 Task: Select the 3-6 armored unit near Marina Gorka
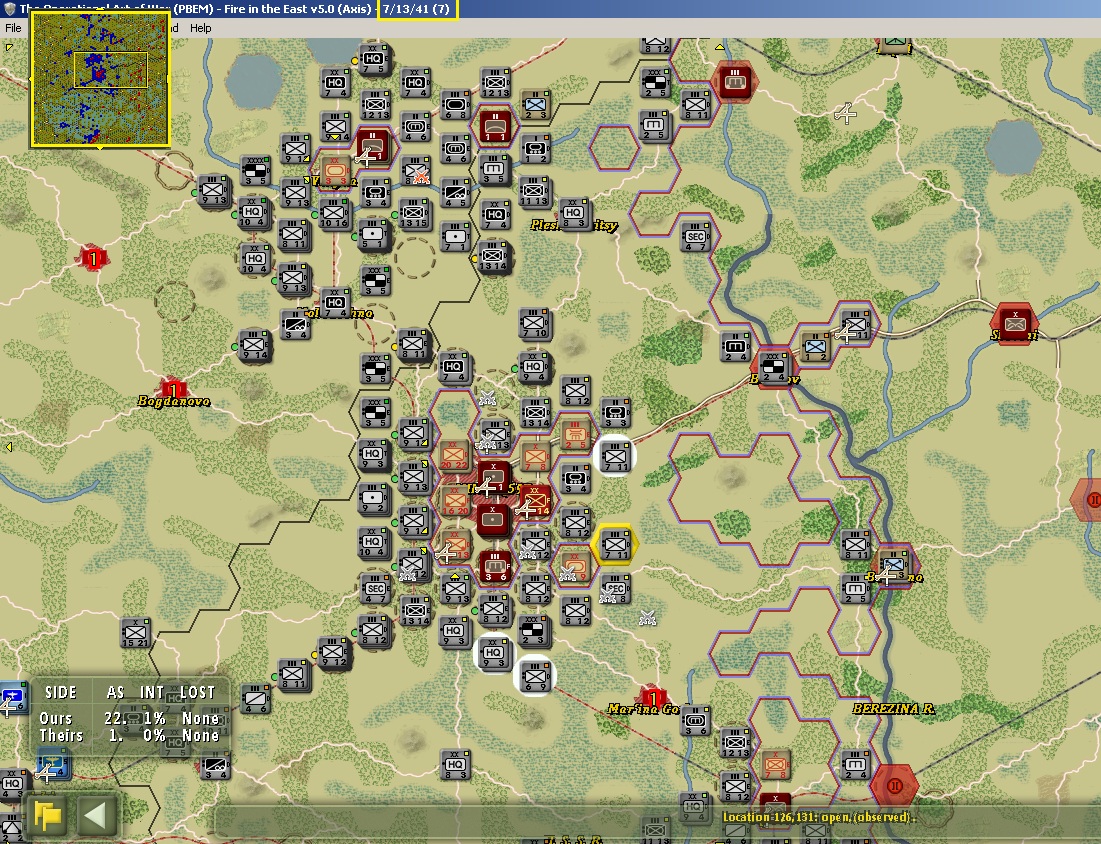pyautogui.click(x=695, y=720)
